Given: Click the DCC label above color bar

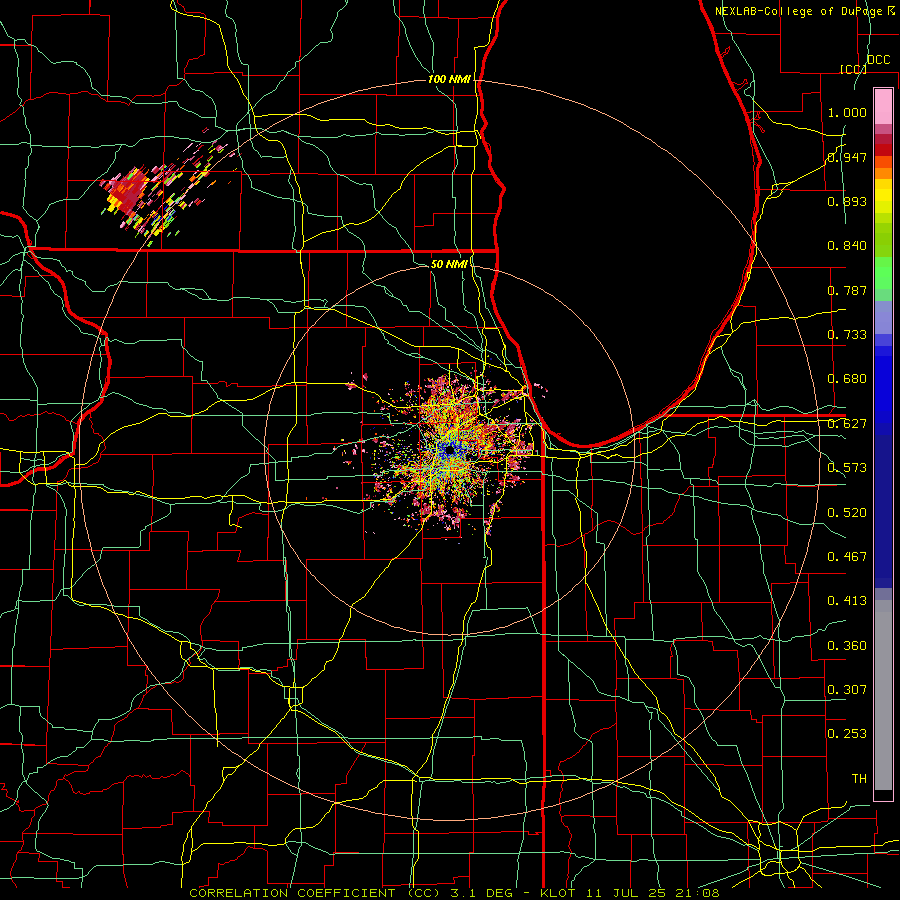Looking at the screenshot, I should (878, 60).
